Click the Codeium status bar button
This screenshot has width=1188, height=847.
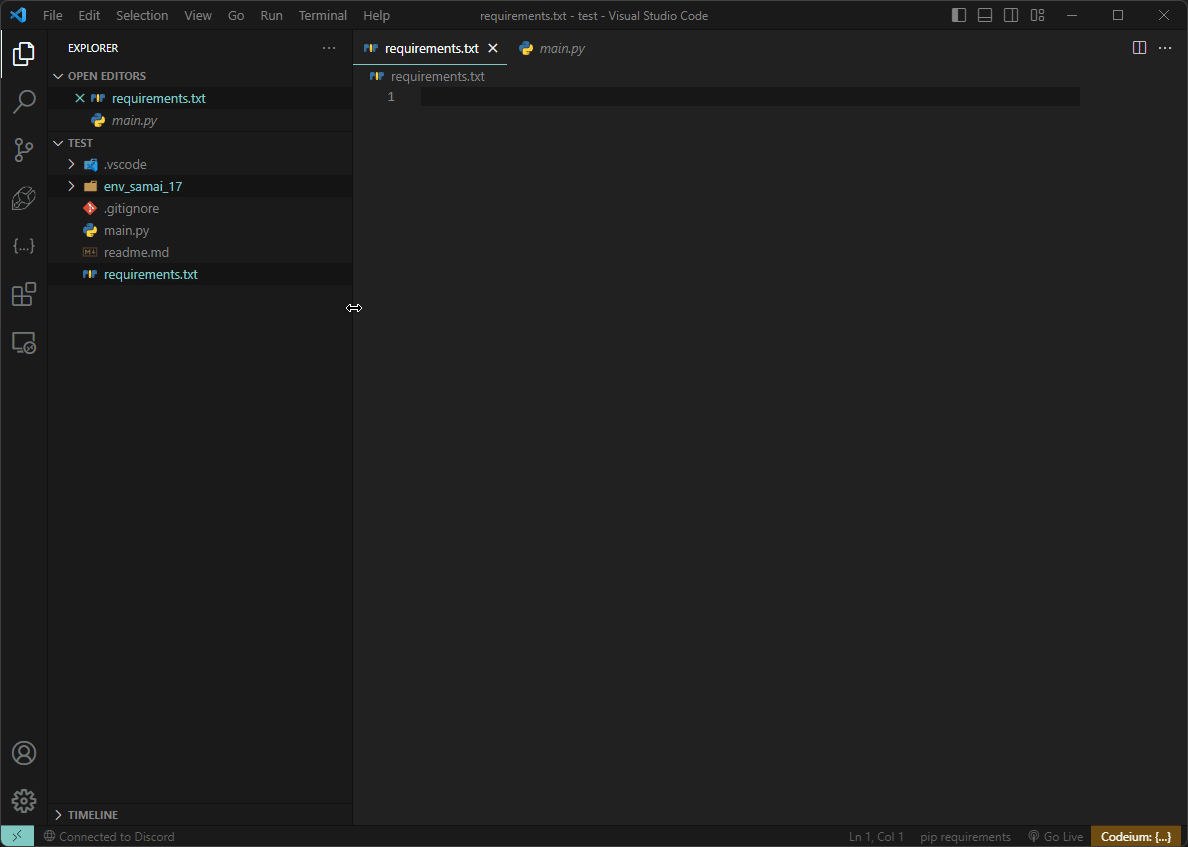(x=1135, y=837)
